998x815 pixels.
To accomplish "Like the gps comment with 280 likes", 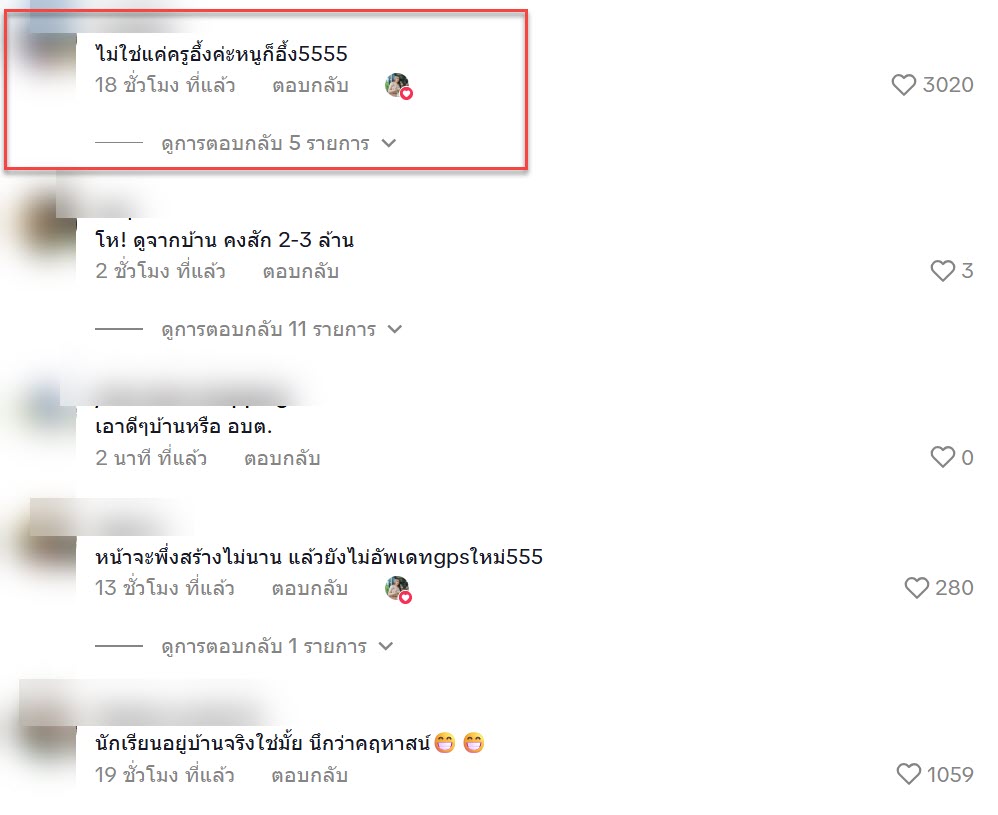I will [x=917, y=588].
